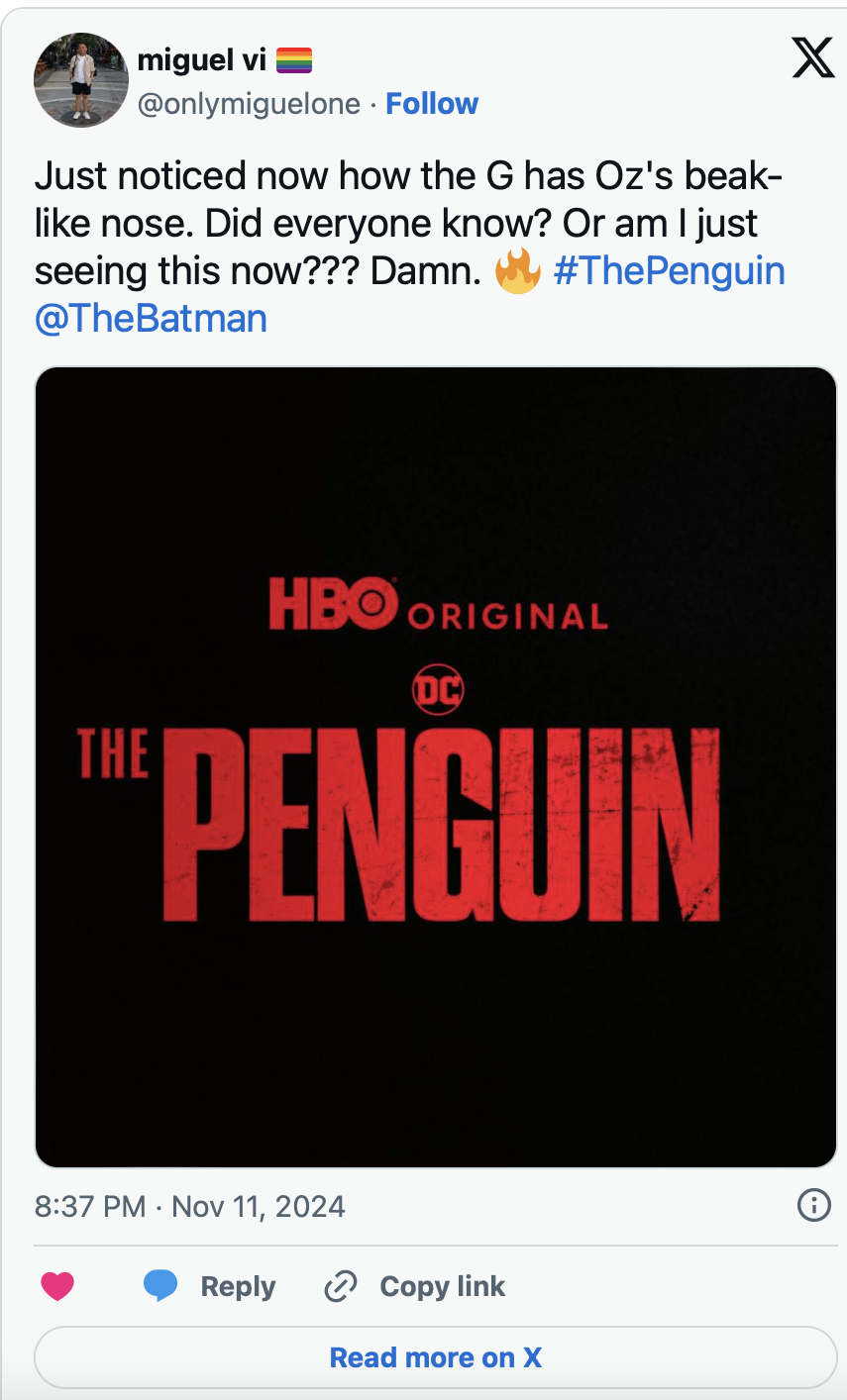Click the HBO Original logo in the image
The height and width of the screenshot is (1400, 847).
(x=438, y=605)
